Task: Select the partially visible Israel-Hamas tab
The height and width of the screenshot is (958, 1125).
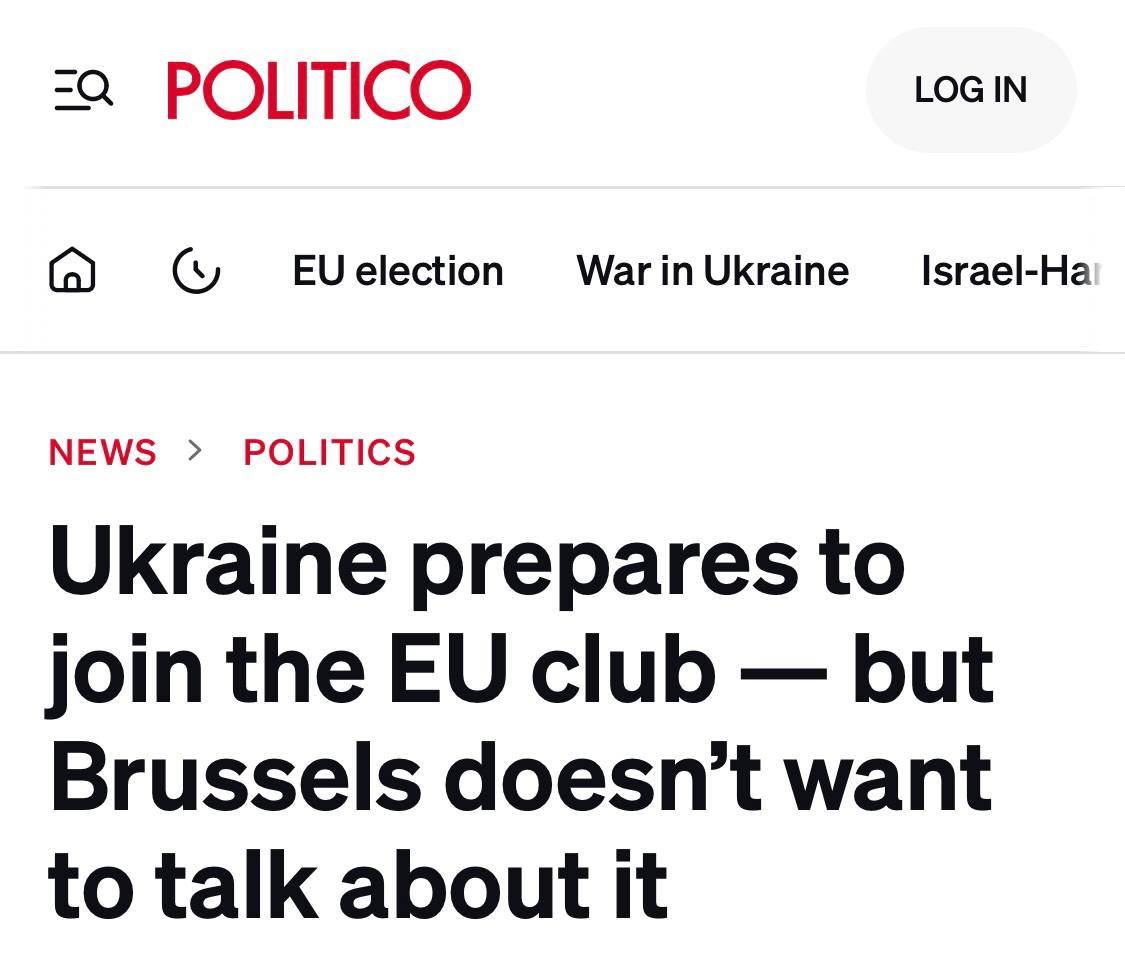Action: tap(1010, 271)
